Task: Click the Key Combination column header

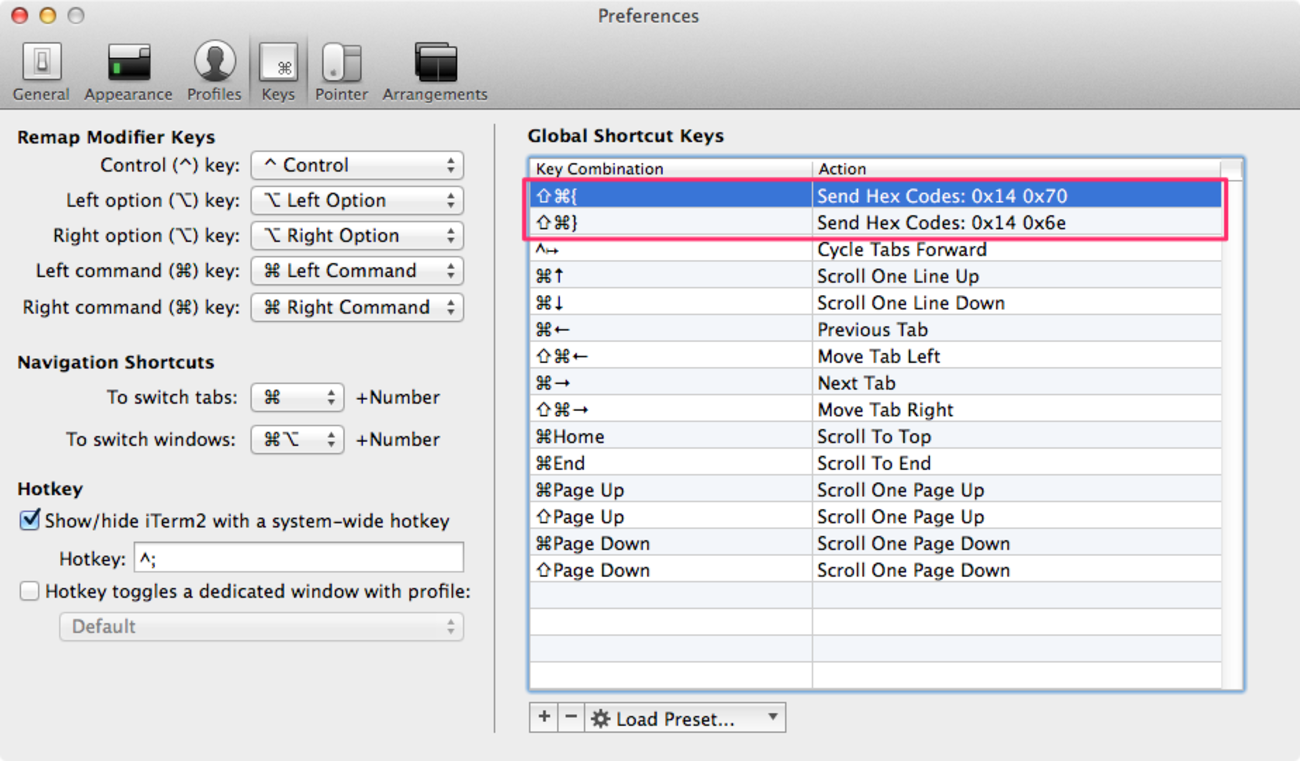Action: pyautogui.click(x=670, y=169)
